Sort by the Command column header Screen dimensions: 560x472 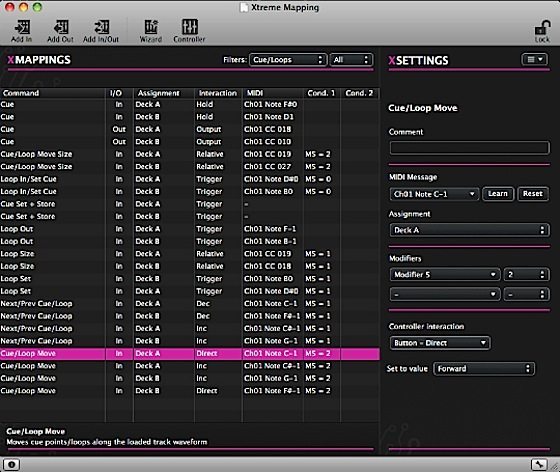tap(52, 93)
